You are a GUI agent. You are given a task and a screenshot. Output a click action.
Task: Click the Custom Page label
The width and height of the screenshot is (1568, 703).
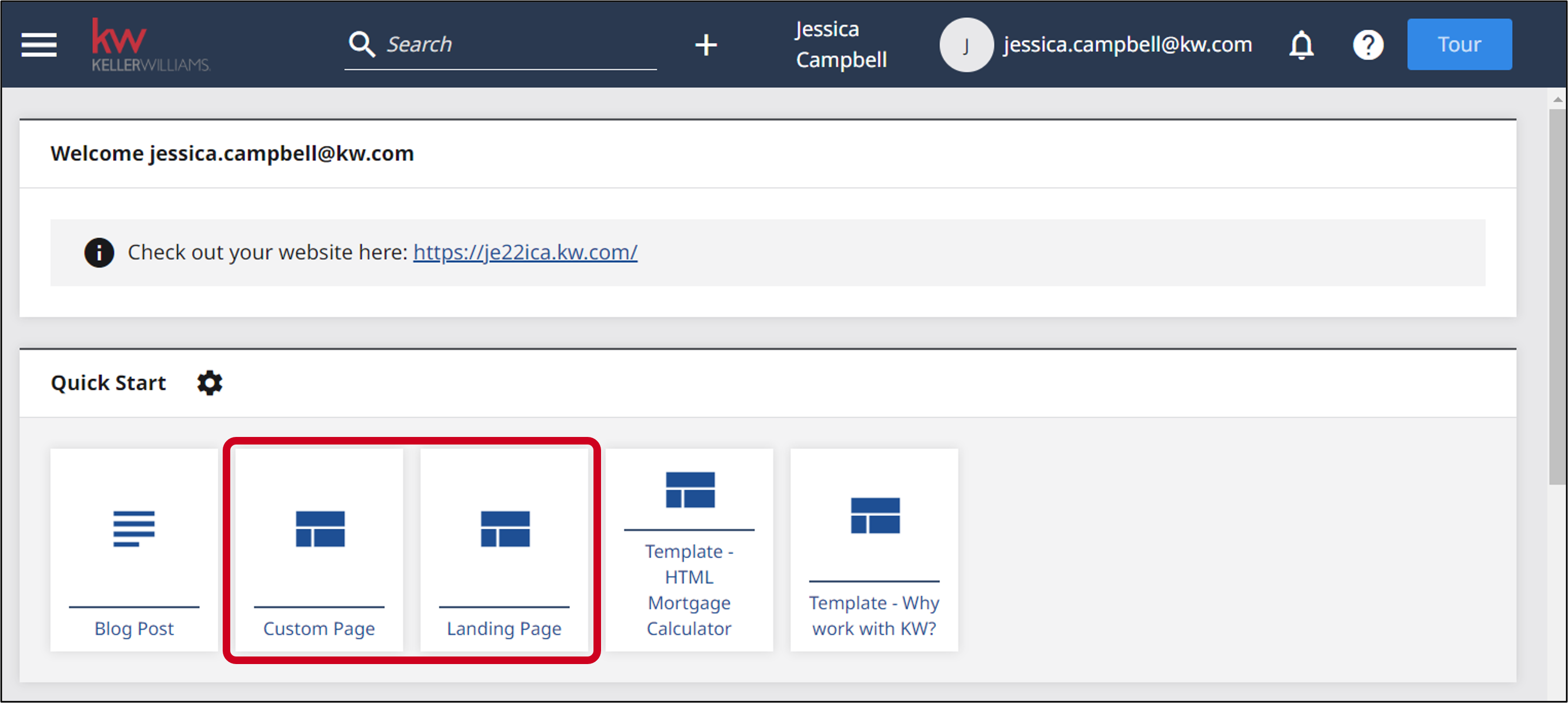click(319, 629)
